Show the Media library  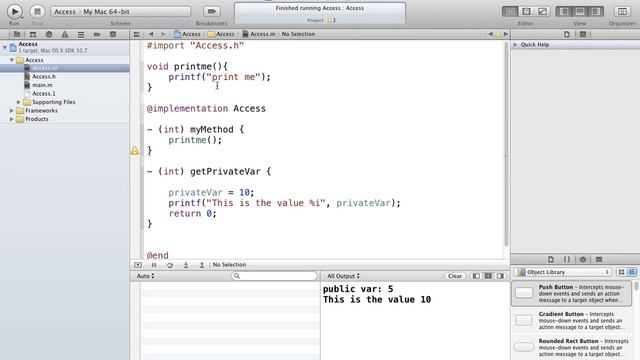tap(599, 260)
